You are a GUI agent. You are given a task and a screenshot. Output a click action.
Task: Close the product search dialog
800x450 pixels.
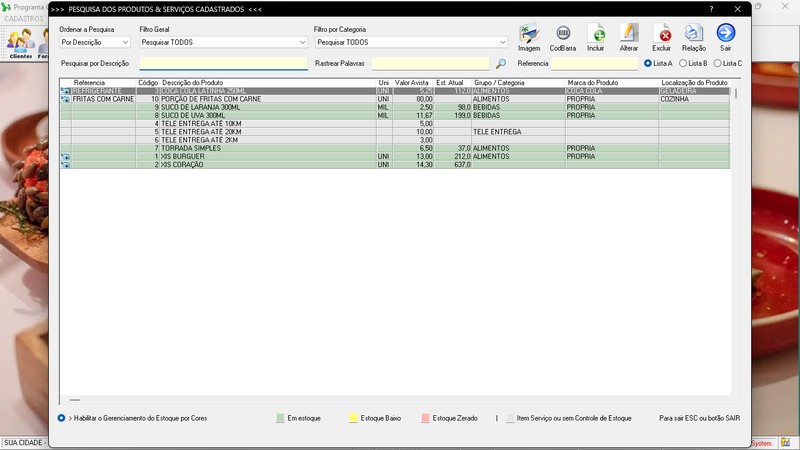point(738,9)
